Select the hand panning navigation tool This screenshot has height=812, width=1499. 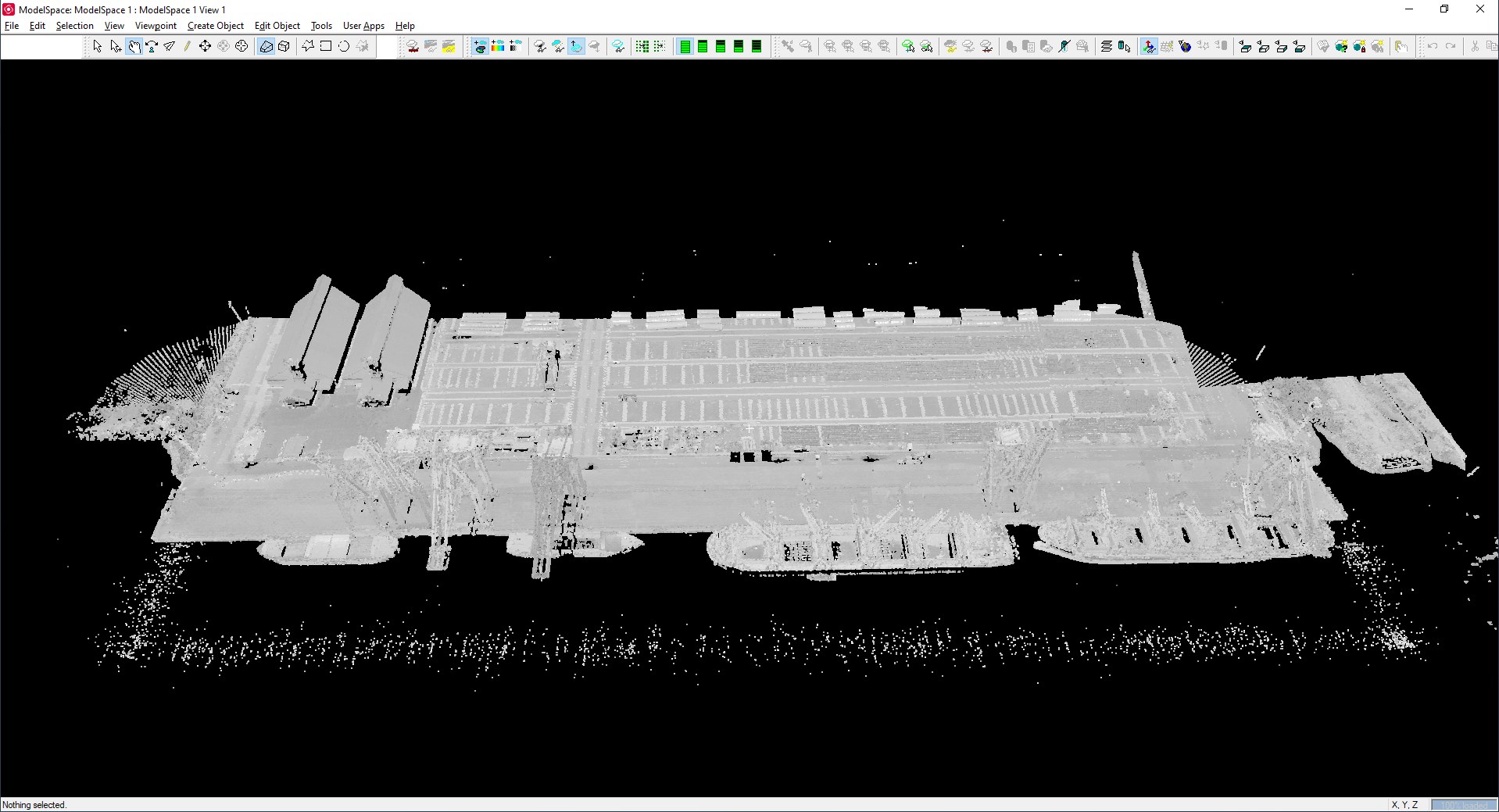(134, 46)
